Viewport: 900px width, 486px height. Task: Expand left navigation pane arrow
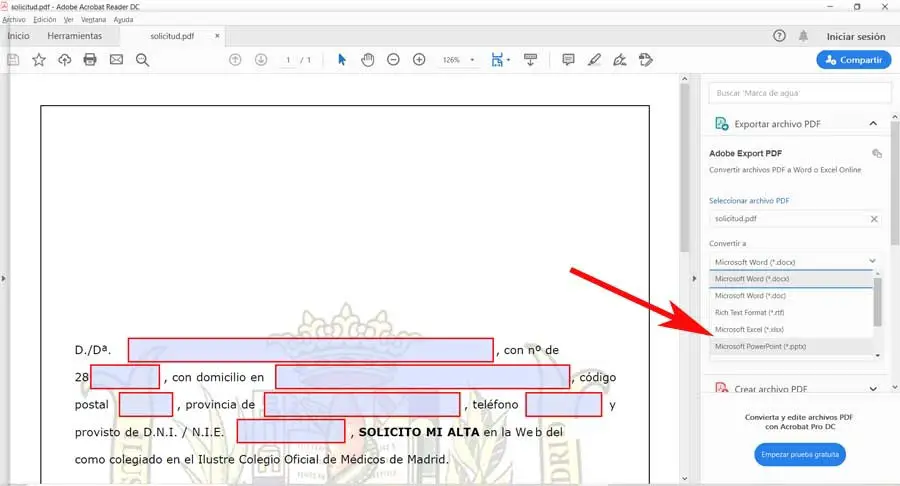coord(3,278)
